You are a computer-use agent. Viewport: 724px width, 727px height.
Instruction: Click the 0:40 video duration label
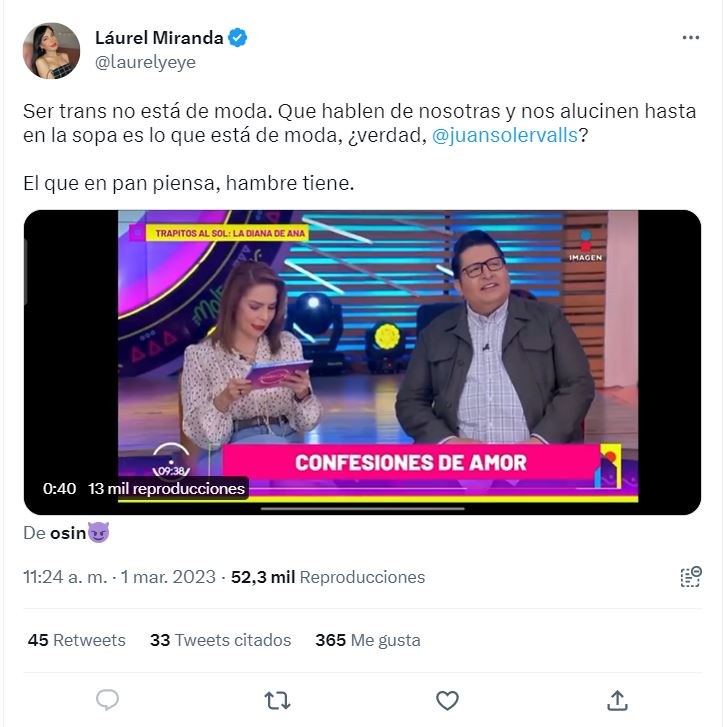click(59, 489)
